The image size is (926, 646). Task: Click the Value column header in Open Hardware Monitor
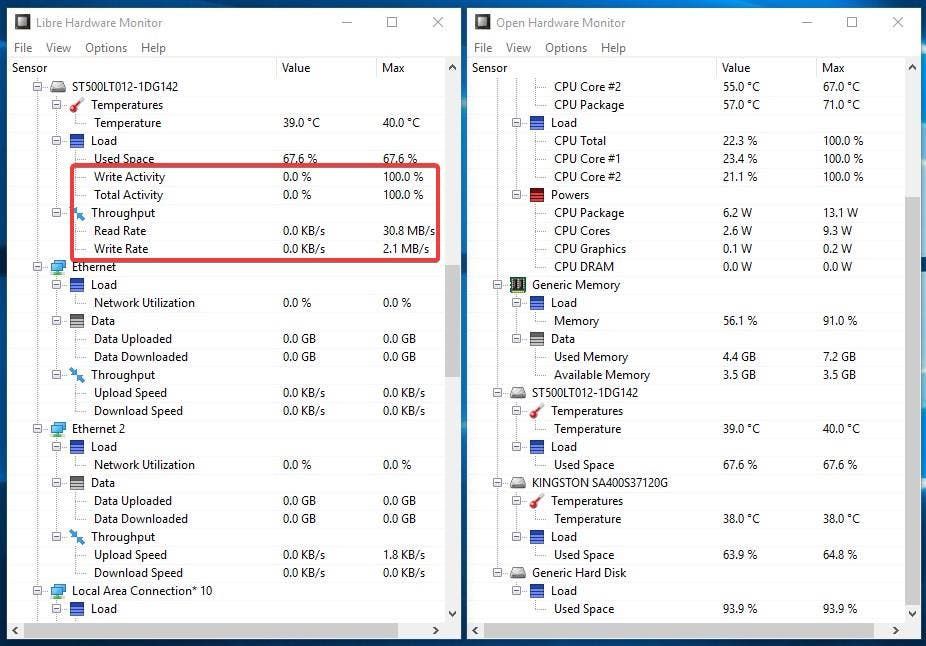(x=767, y=68)
